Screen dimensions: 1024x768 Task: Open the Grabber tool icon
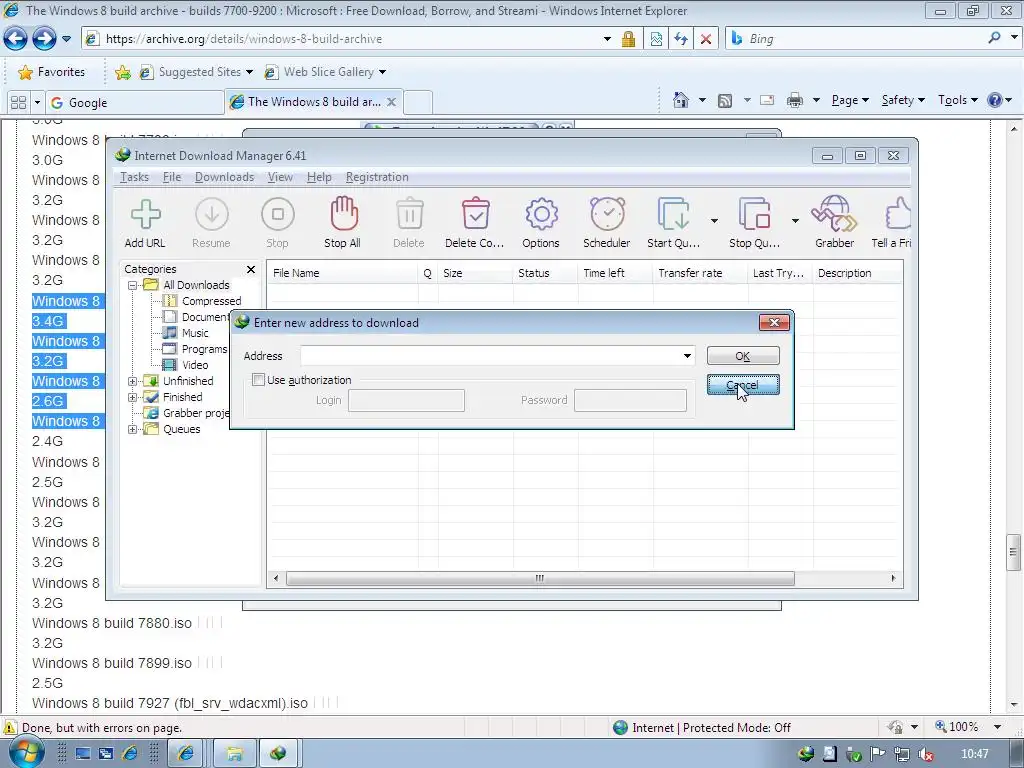tap(833, 214)
